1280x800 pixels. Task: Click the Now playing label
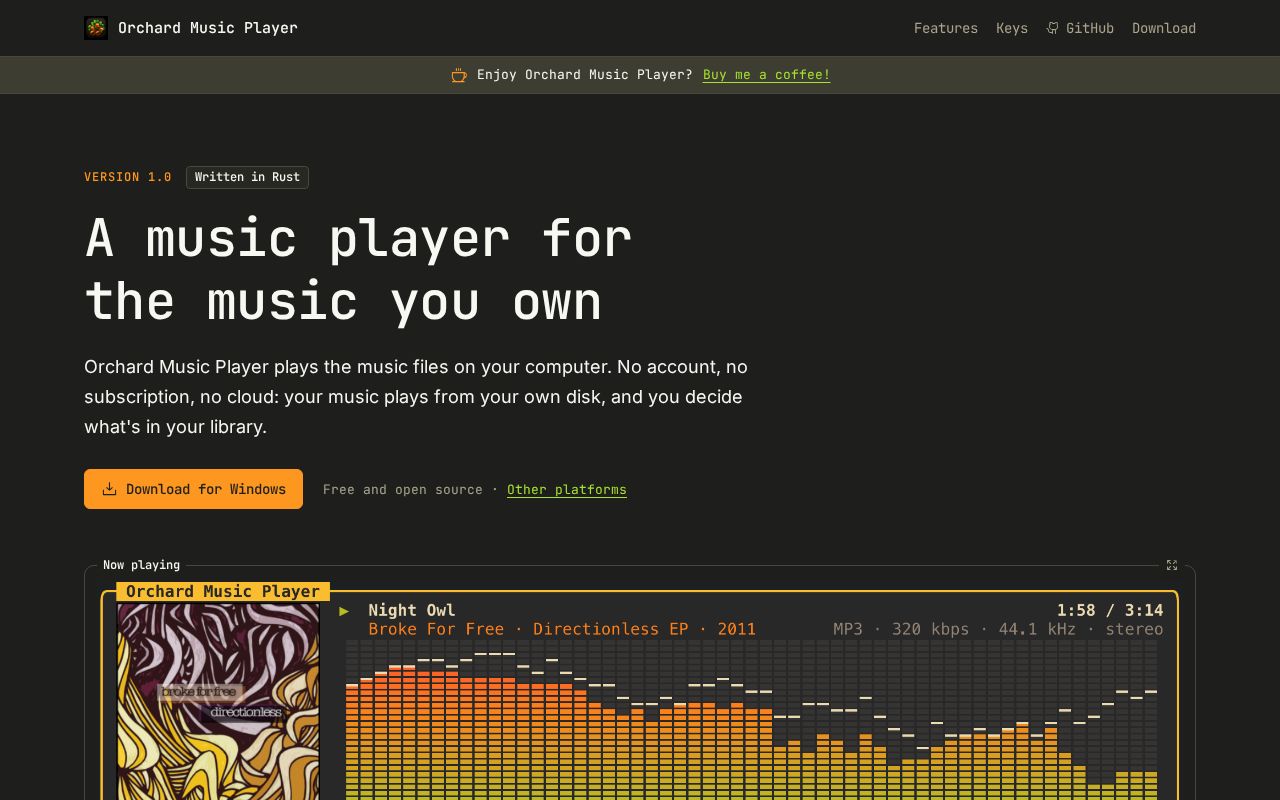coord(141,565)
